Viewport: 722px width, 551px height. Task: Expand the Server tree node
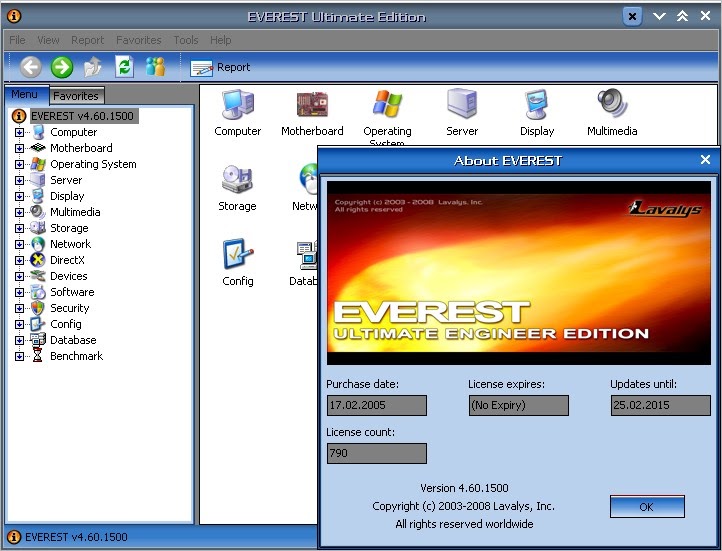coord(19,180)
